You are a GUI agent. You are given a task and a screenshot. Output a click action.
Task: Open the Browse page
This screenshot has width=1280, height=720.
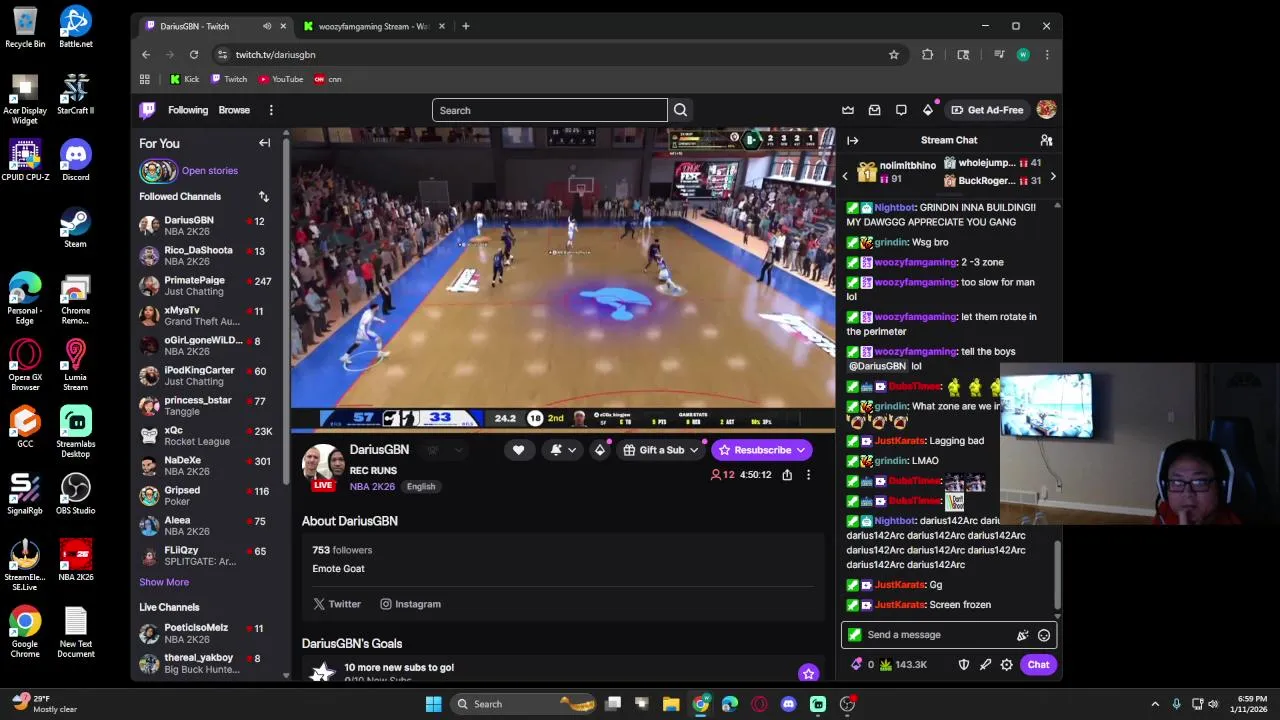pyautogui.click(x=234, y=110)
